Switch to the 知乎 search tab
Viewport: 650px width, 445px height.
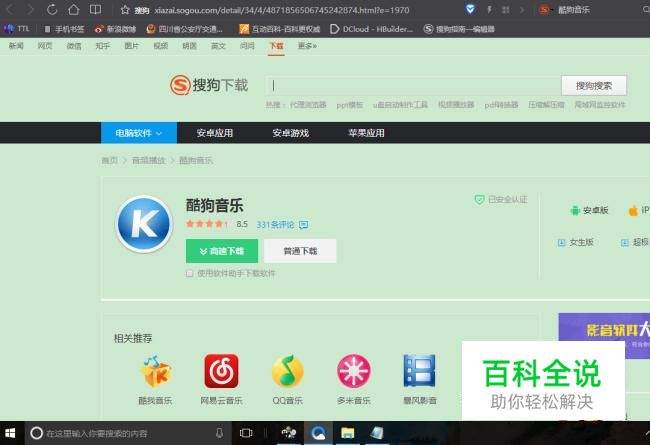point(102,46)
